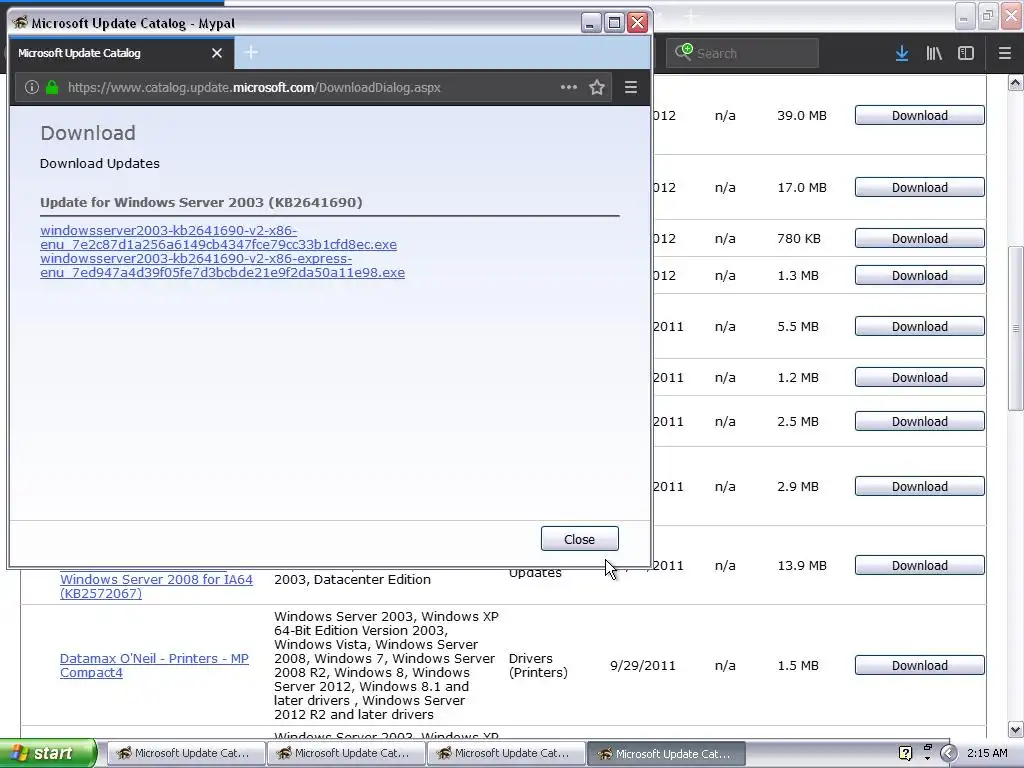Click the Drivers (Printers) classification cell
Viewport: 1024px width, 768px height.
click(x=538, y=665)
